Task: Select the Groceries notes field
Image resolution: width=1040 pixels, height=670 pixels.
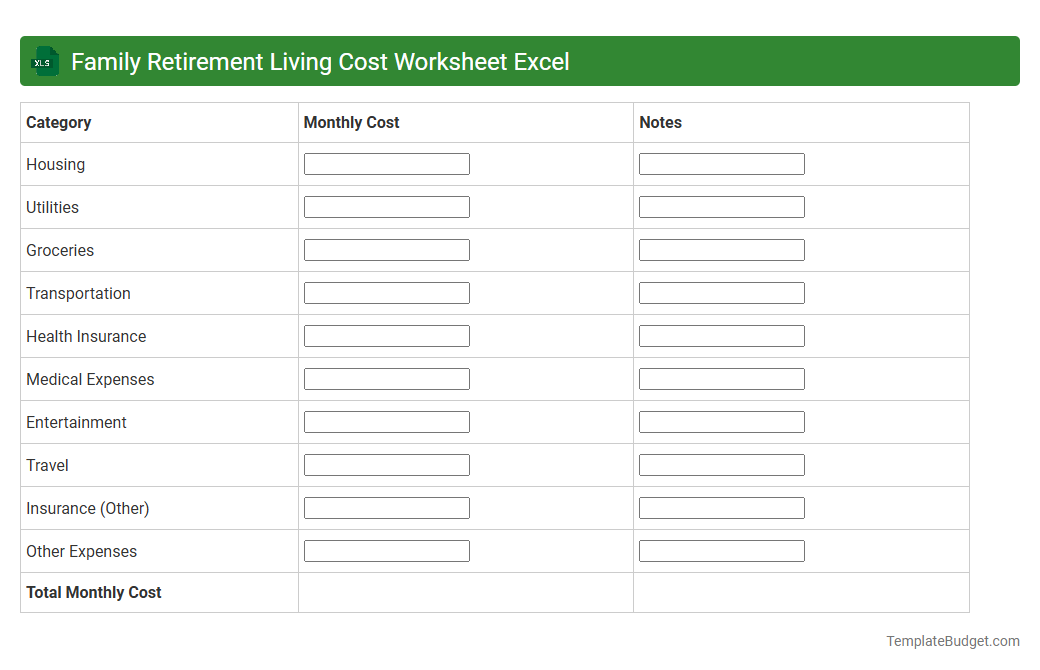Action: [x=721, y=249]
